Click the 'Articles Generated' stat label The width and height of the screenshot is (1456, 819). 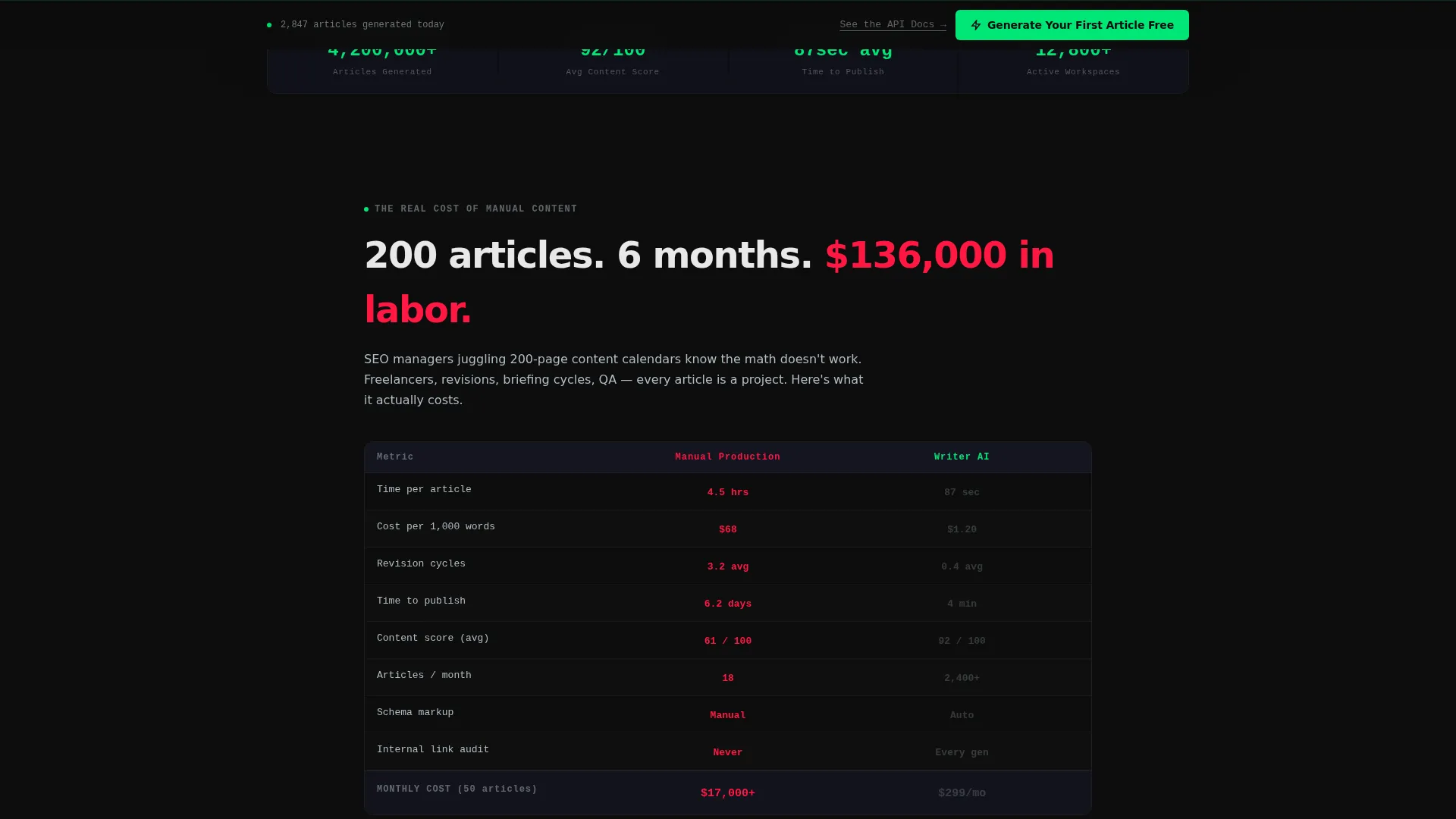click(x=382, y=72)
